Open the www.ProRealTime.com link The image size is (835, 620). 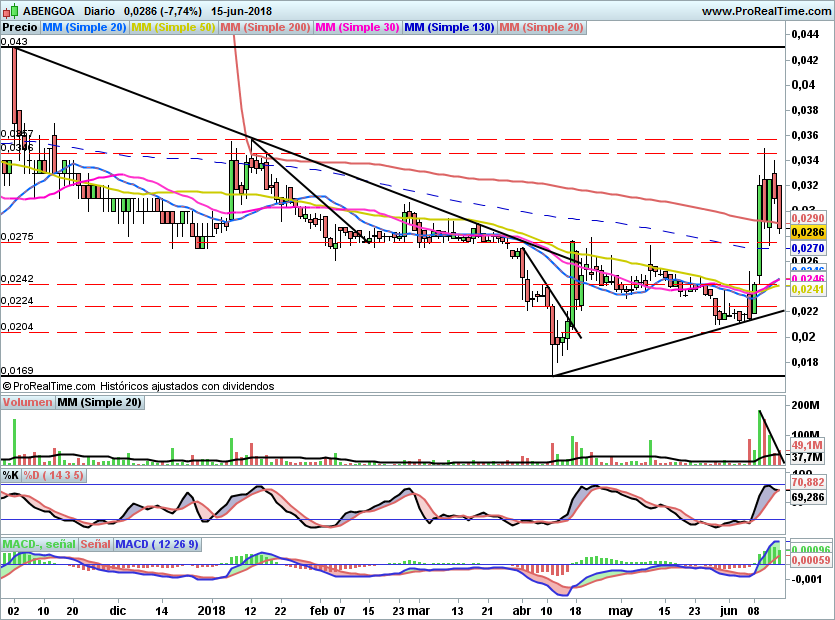click(x=766, y=11)
